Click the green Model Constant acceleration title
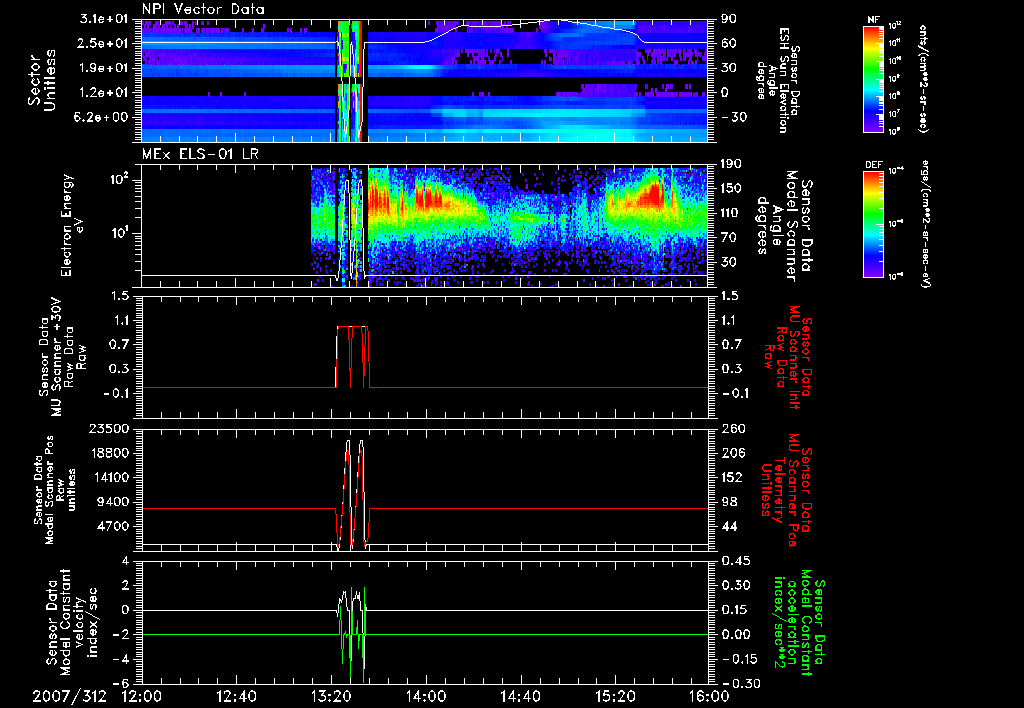Viewport: 1024px width, 708px height. (x=799, y=624)
